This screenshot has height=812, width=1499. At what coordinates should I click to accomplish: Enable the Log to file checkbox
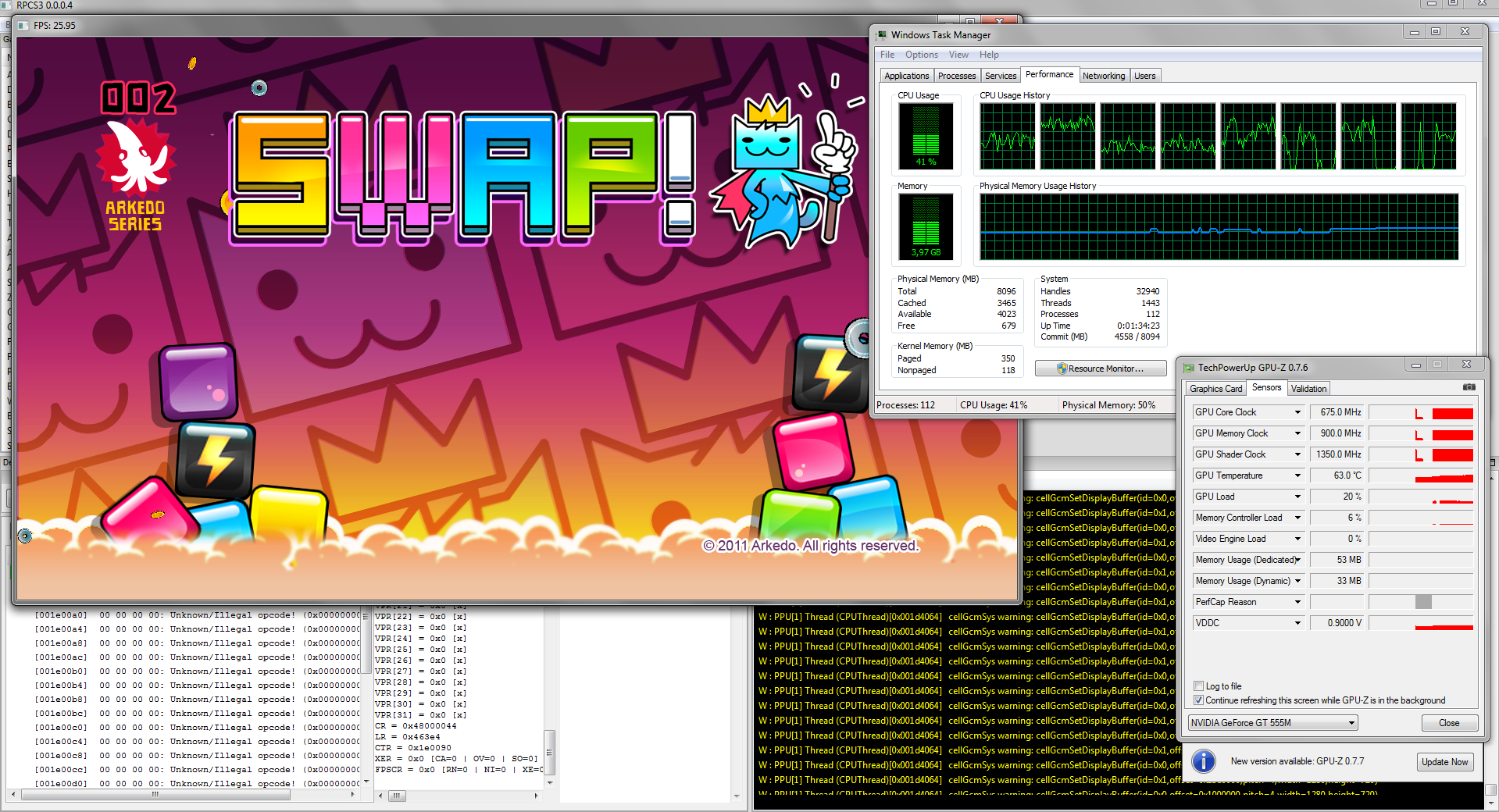tap(1199, 686)
